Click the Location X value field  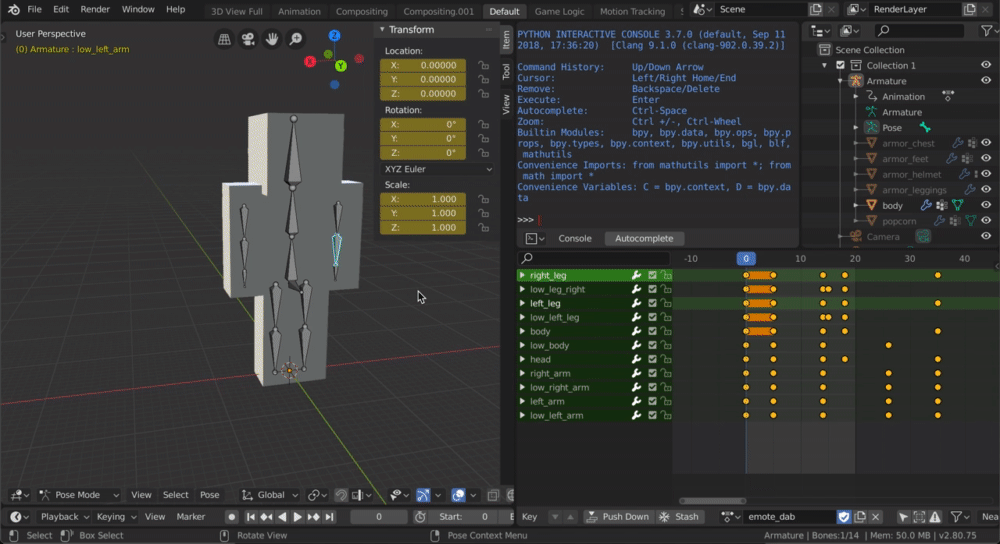pyautogui.click(x=422, y=66)
